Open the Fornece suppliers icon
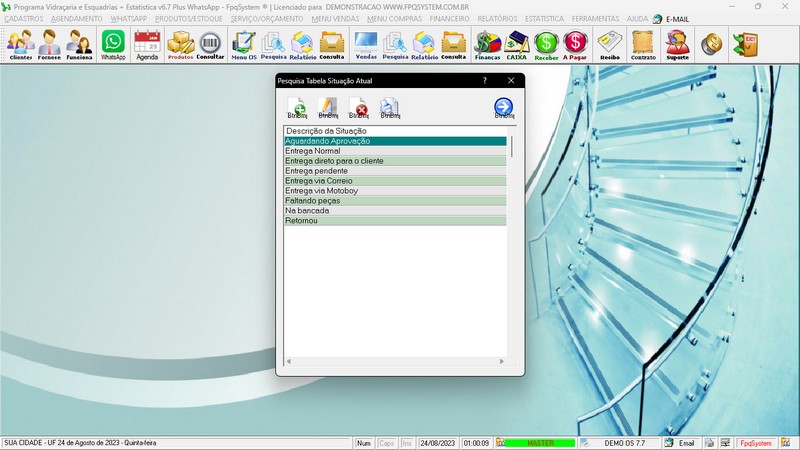This screenshot has height=450, width=800. click(x=49, y=45)
